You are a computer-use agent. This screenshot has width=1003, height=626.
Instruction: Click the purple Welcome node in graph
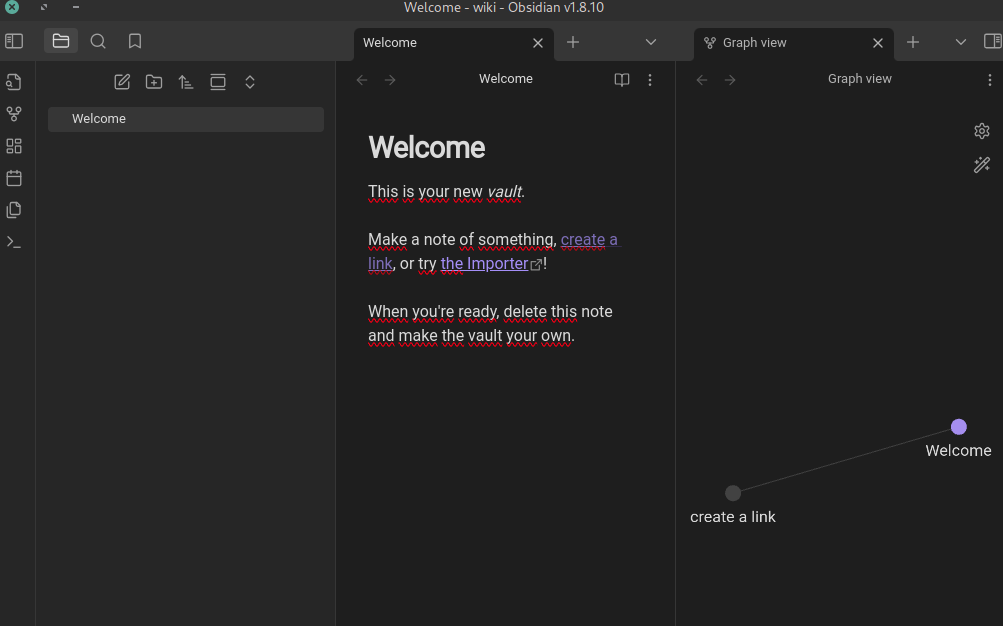coord(958,427)
